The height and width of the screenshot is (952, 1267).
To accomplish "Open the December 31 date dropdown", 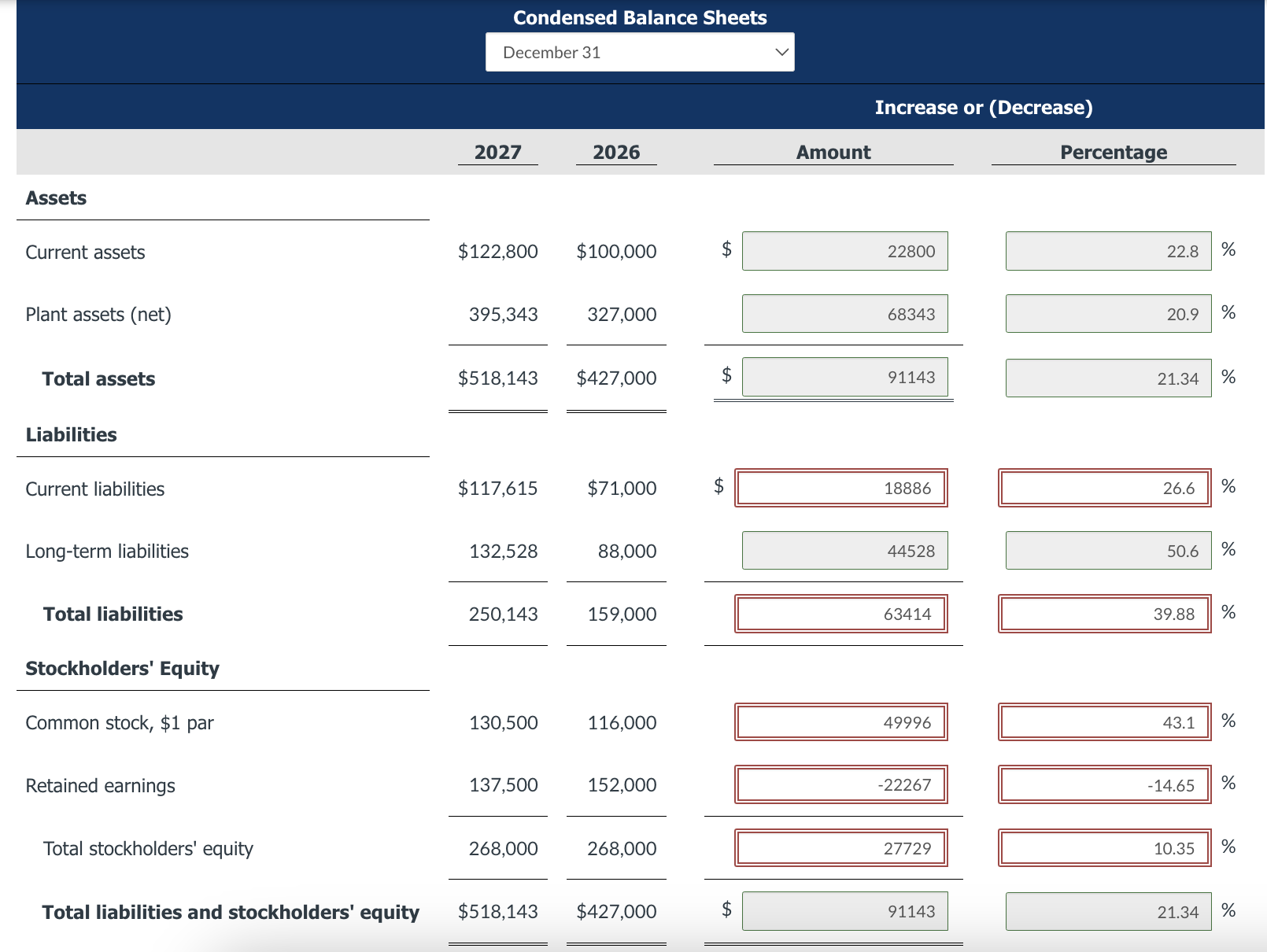I will [639, 52].
